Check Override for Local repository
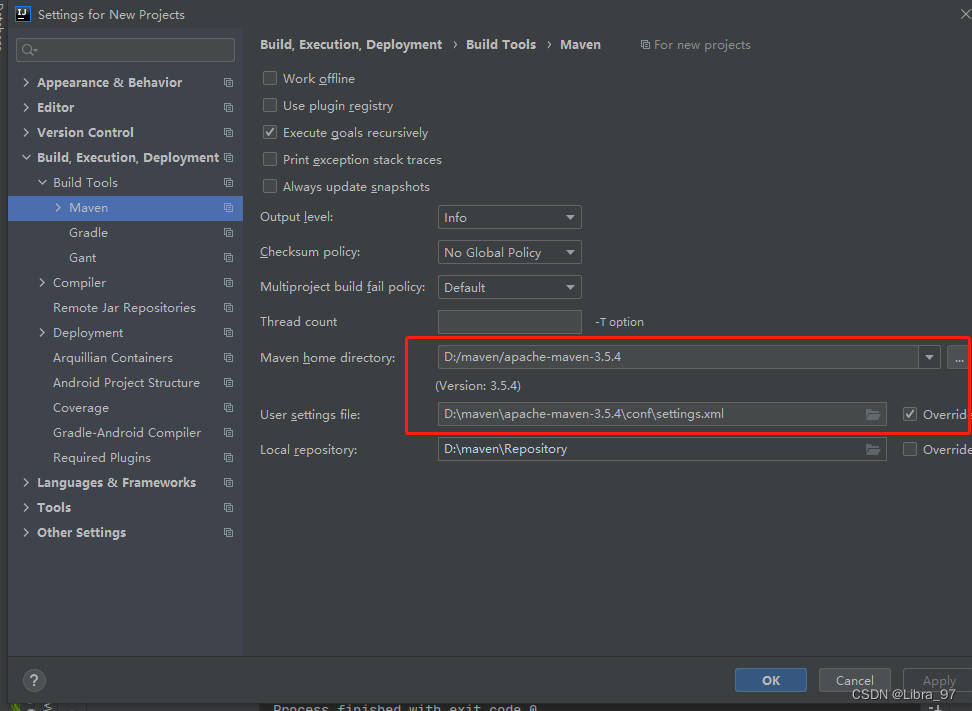The image size is (972, 711). click(909, 449)
